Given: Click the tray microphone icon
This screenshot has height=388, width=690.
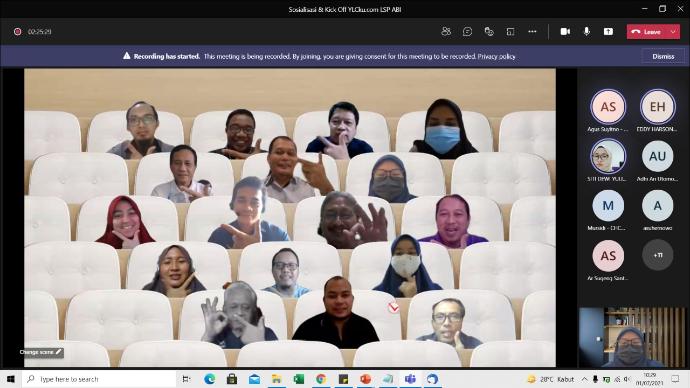Looking at the screenshot, I should 595,379.
